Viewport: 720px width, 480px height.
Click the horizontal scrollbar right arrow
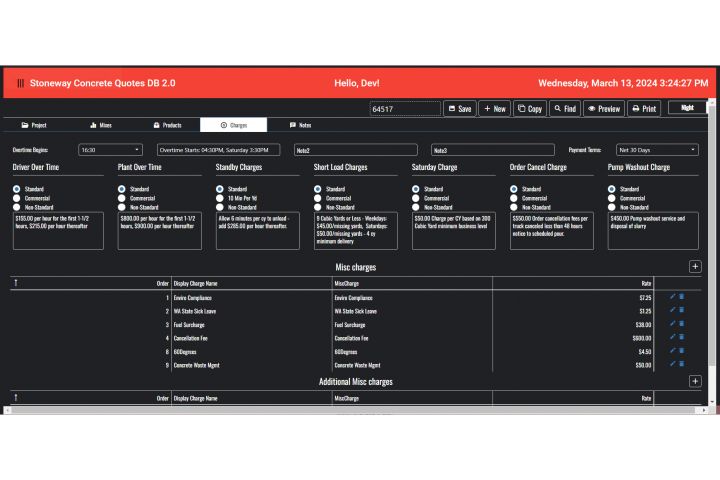coord(704,410)
